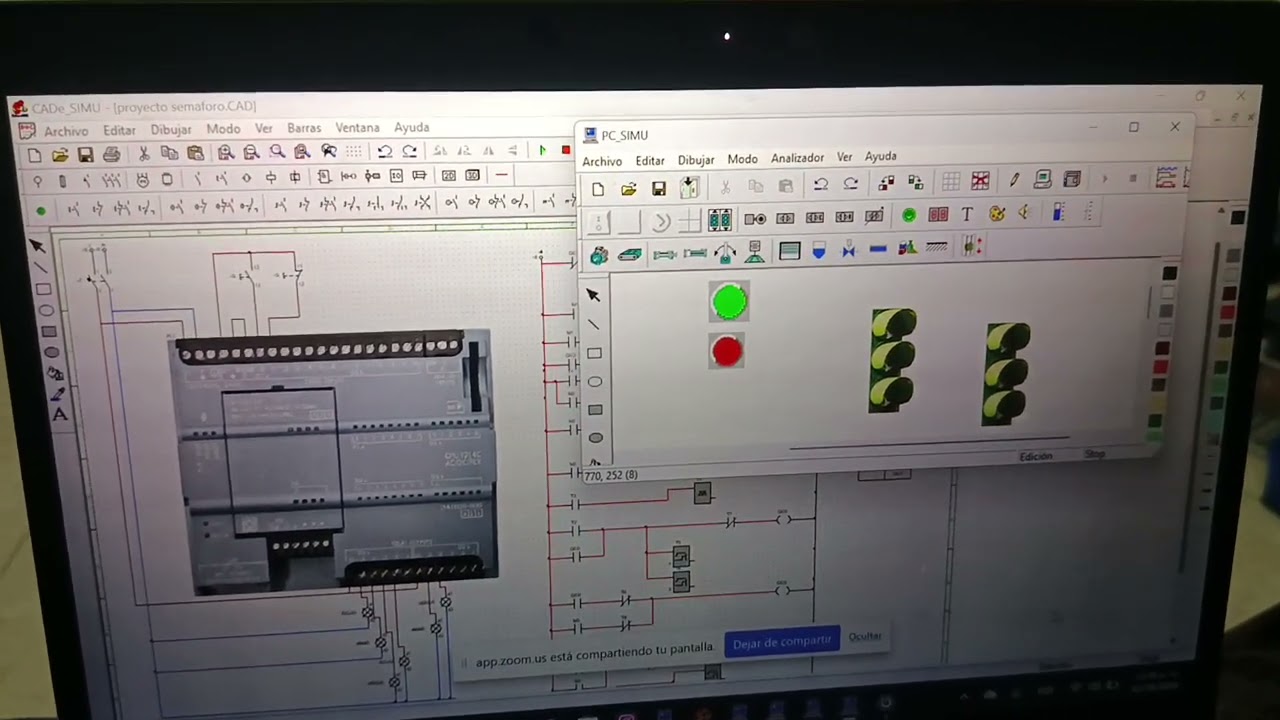Click the Ocultar link in zoom bar

(865, 636)
